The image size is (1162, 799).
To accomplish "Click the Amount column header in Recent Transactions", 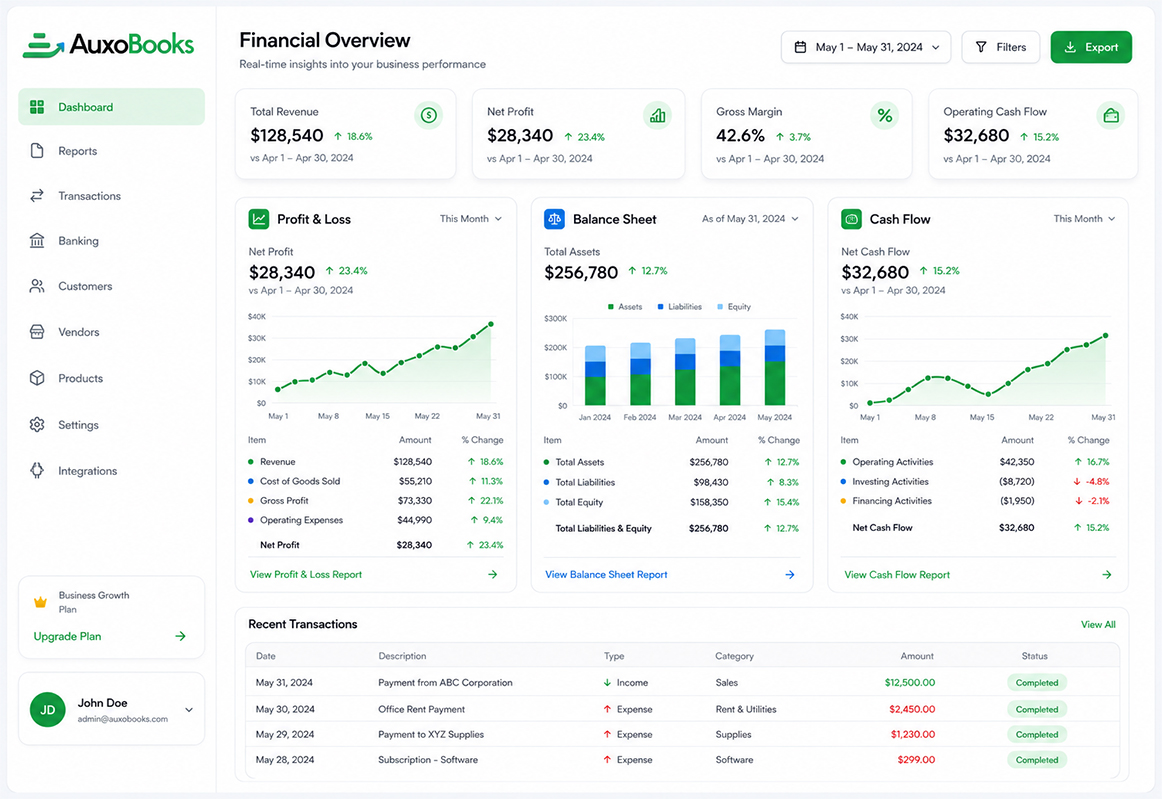I will coord(917,656).
